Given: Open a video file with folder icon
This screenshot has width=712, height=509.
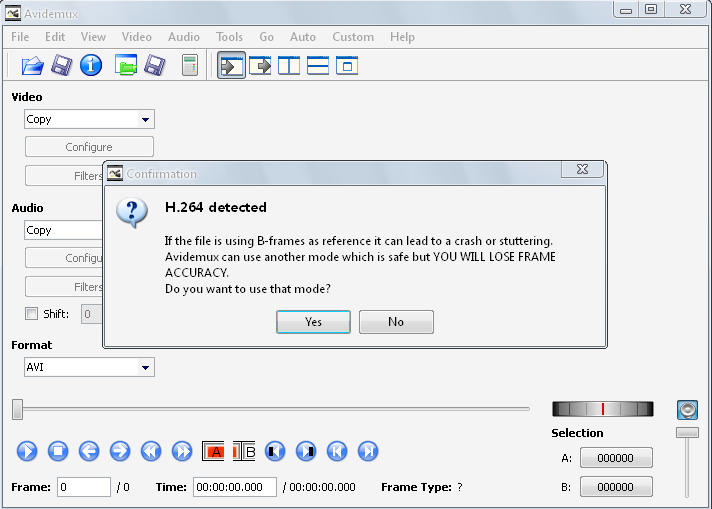Looking at the screenshot, I should [32, 66].
